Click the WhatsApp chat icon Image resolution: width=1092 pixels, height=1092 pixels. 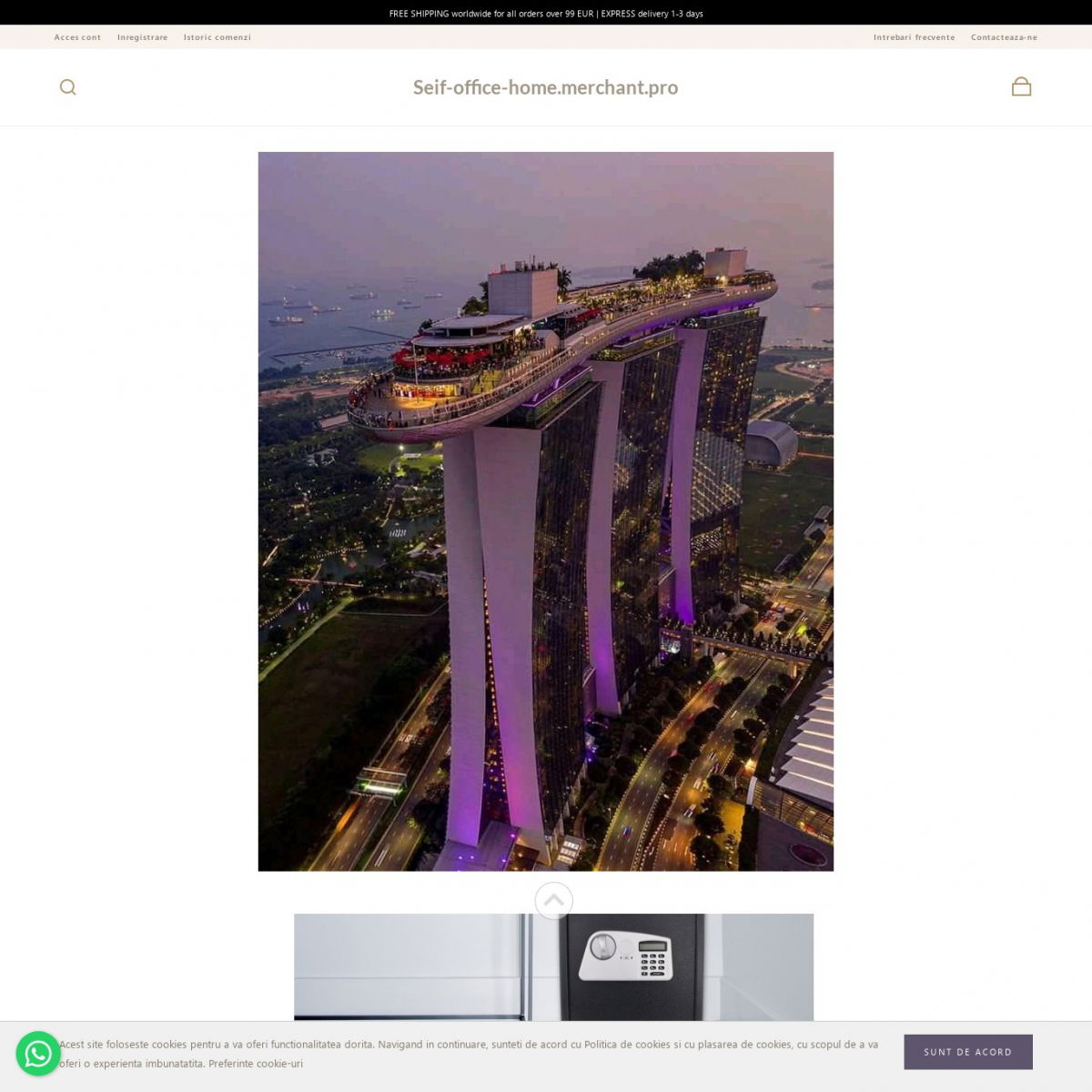pyautogui.click(x=38, y=1054)
